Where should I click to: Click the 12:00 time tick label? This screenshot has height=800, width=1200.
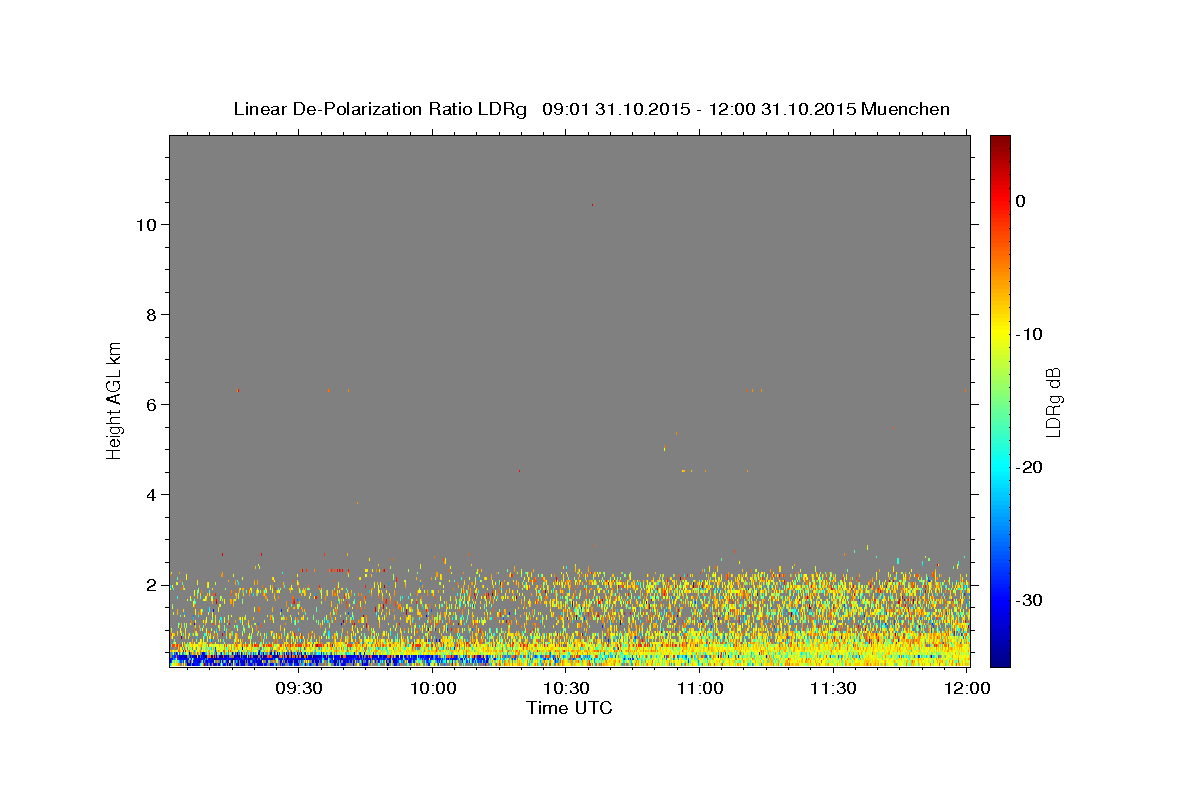pos(966,688)
